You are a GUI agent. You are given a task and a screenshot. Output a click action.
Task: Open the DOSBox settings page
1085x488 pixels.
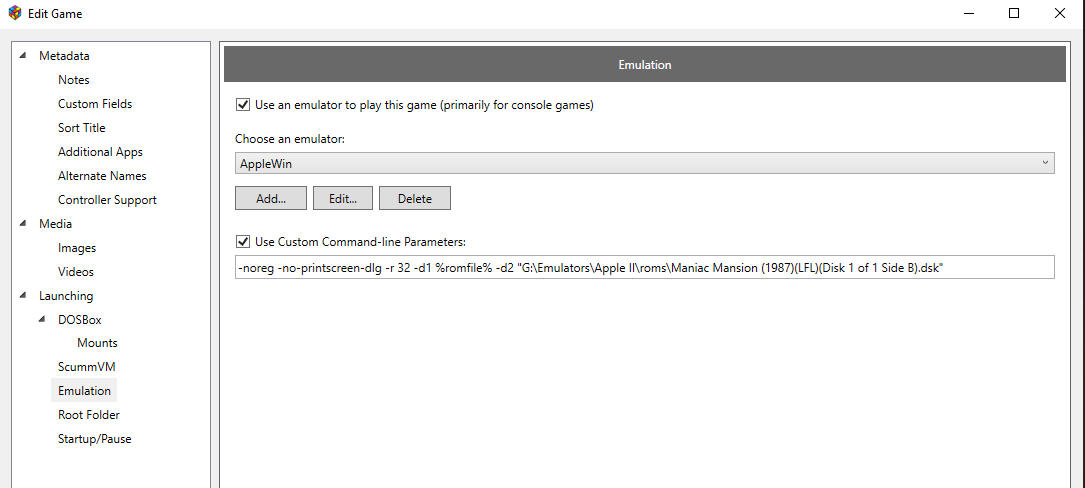[80, 320]
